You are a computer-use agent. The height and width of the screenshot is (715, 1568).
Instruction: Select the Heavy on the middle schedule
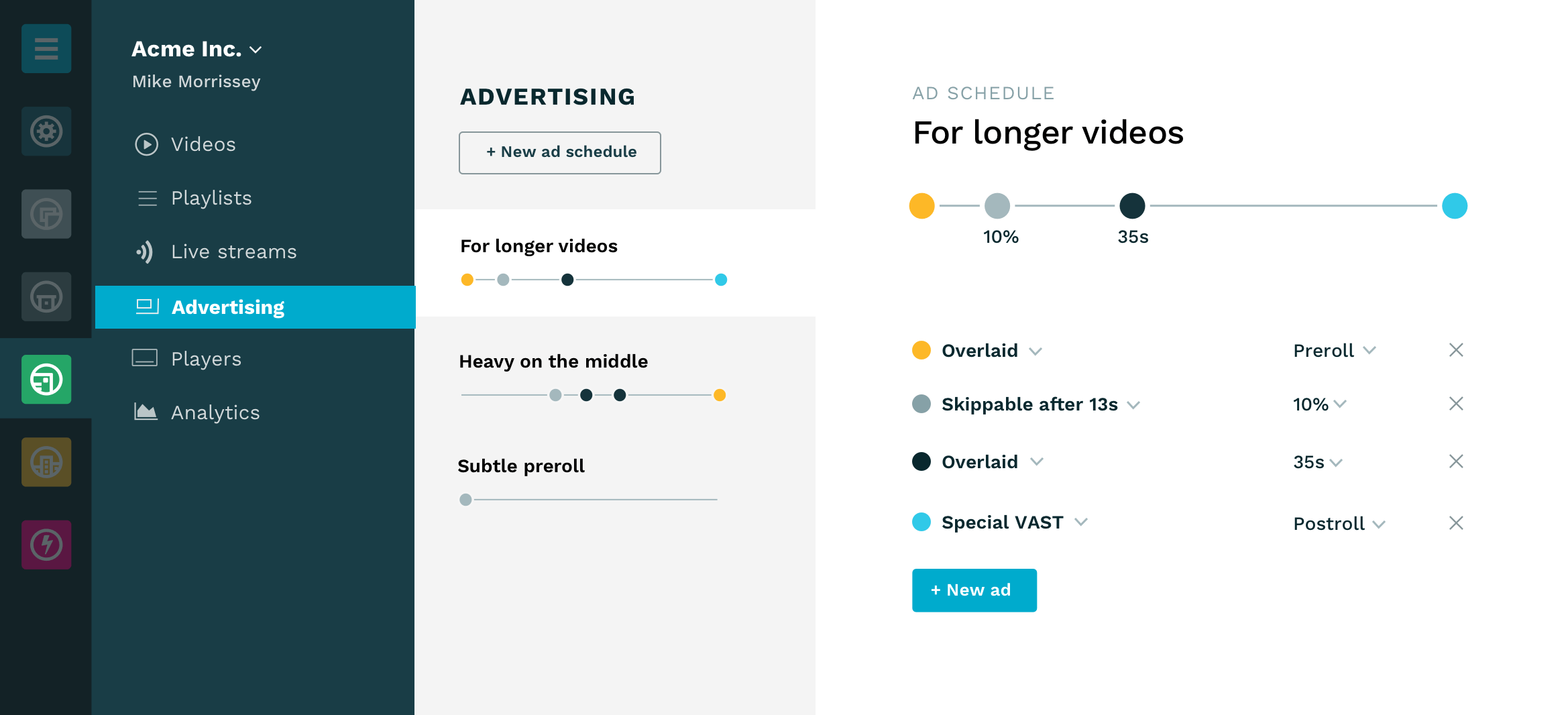coord(553,361)
